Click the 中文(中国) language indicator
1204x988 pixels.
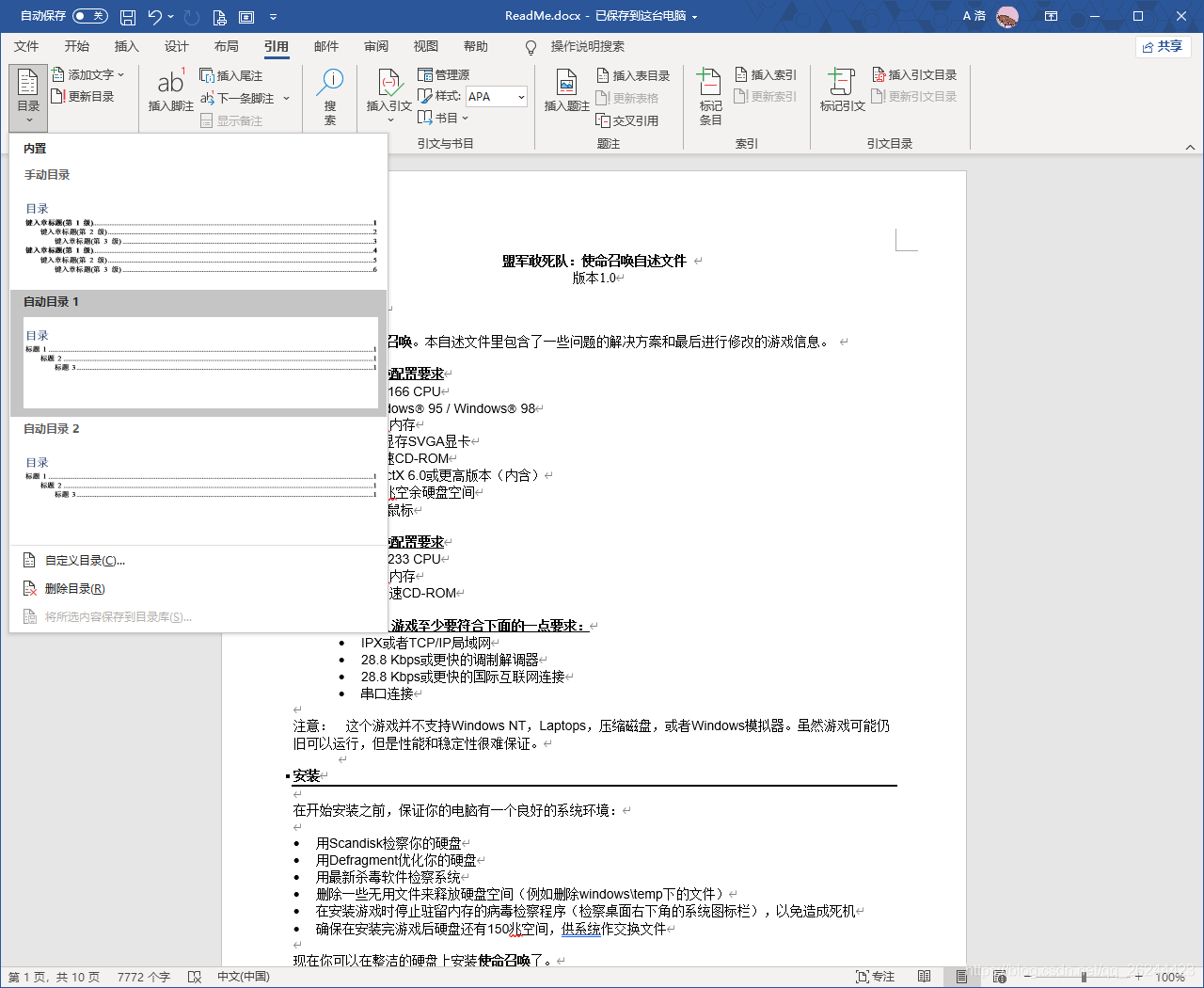(x=244, y=977)
